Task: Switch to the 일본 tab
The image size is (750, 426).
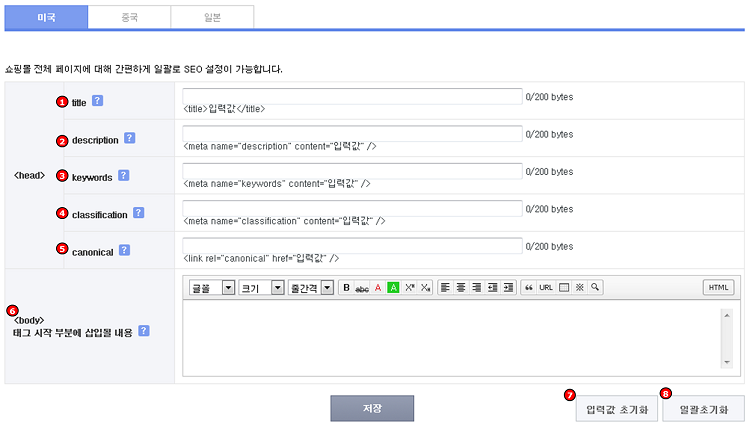Action: coord(211,17)
